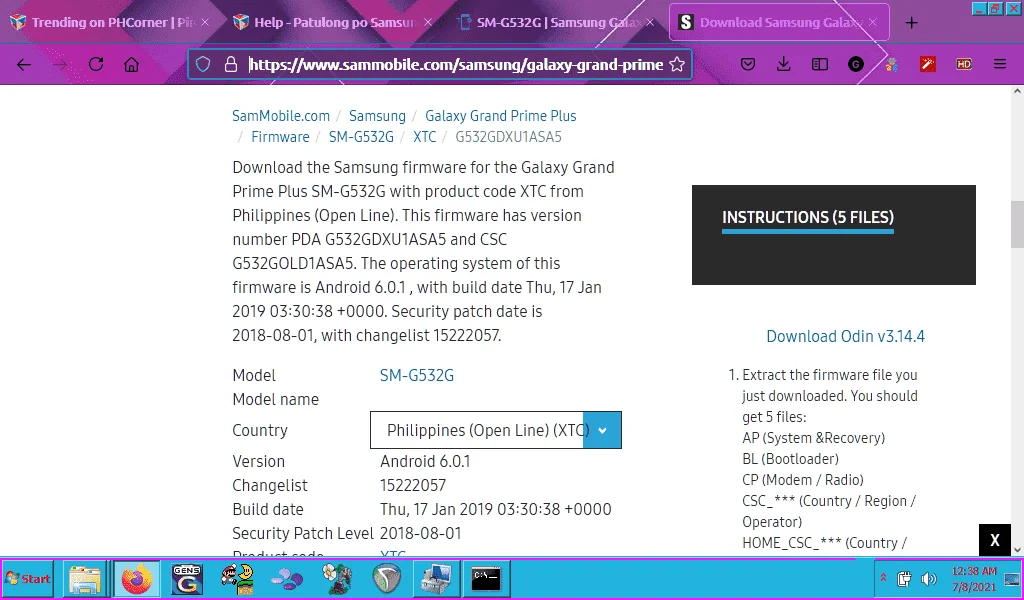This screenshot has height=600, width=1024.
Task: Close the Help - Patulong po Samsung tab
Action: coord(428,22)
